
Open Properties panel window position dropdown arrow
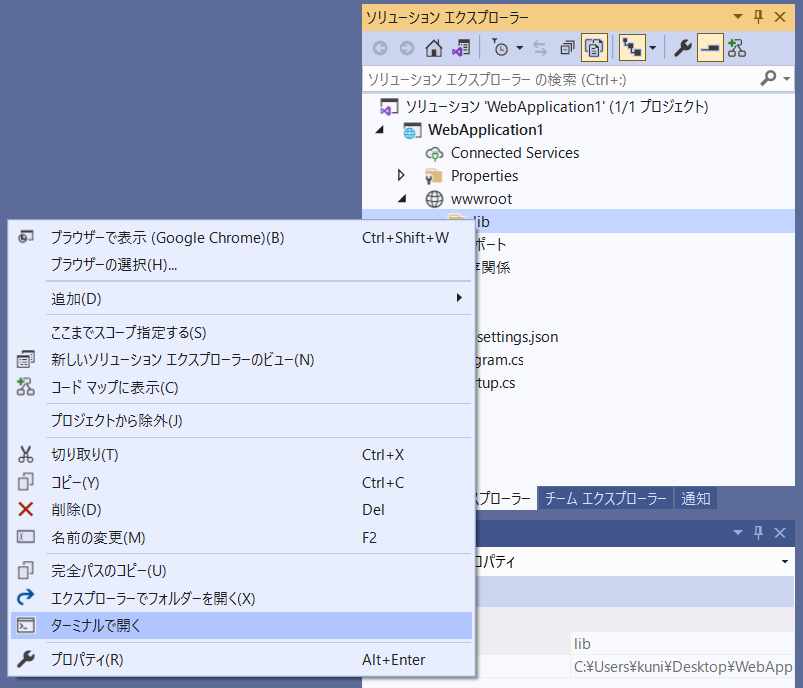738,533
